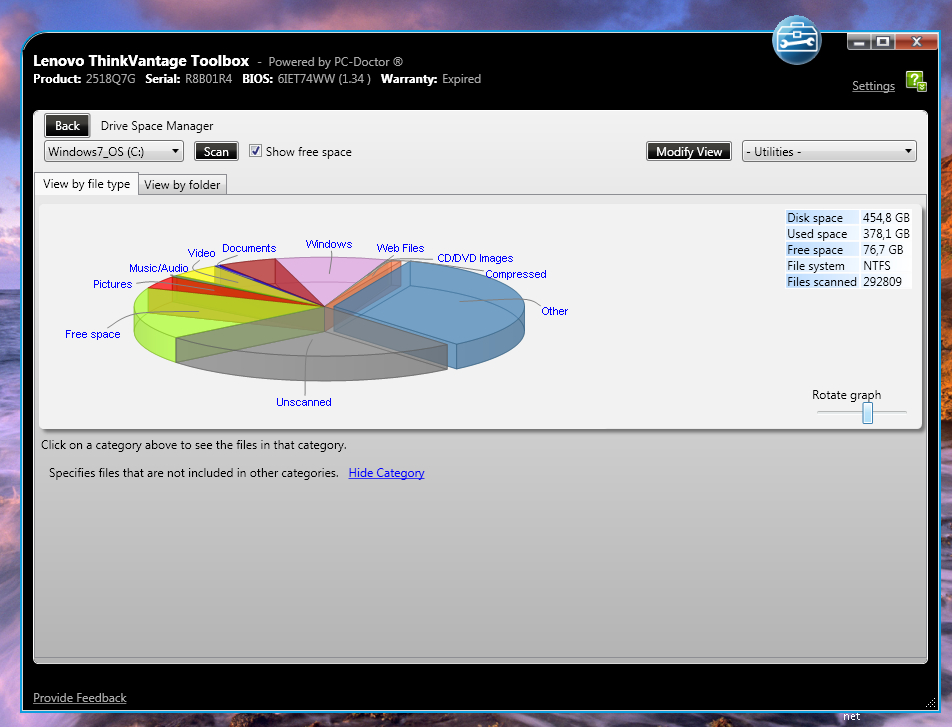Open the Windows7_OS (C:) drive dropdown

click(114, 151)
